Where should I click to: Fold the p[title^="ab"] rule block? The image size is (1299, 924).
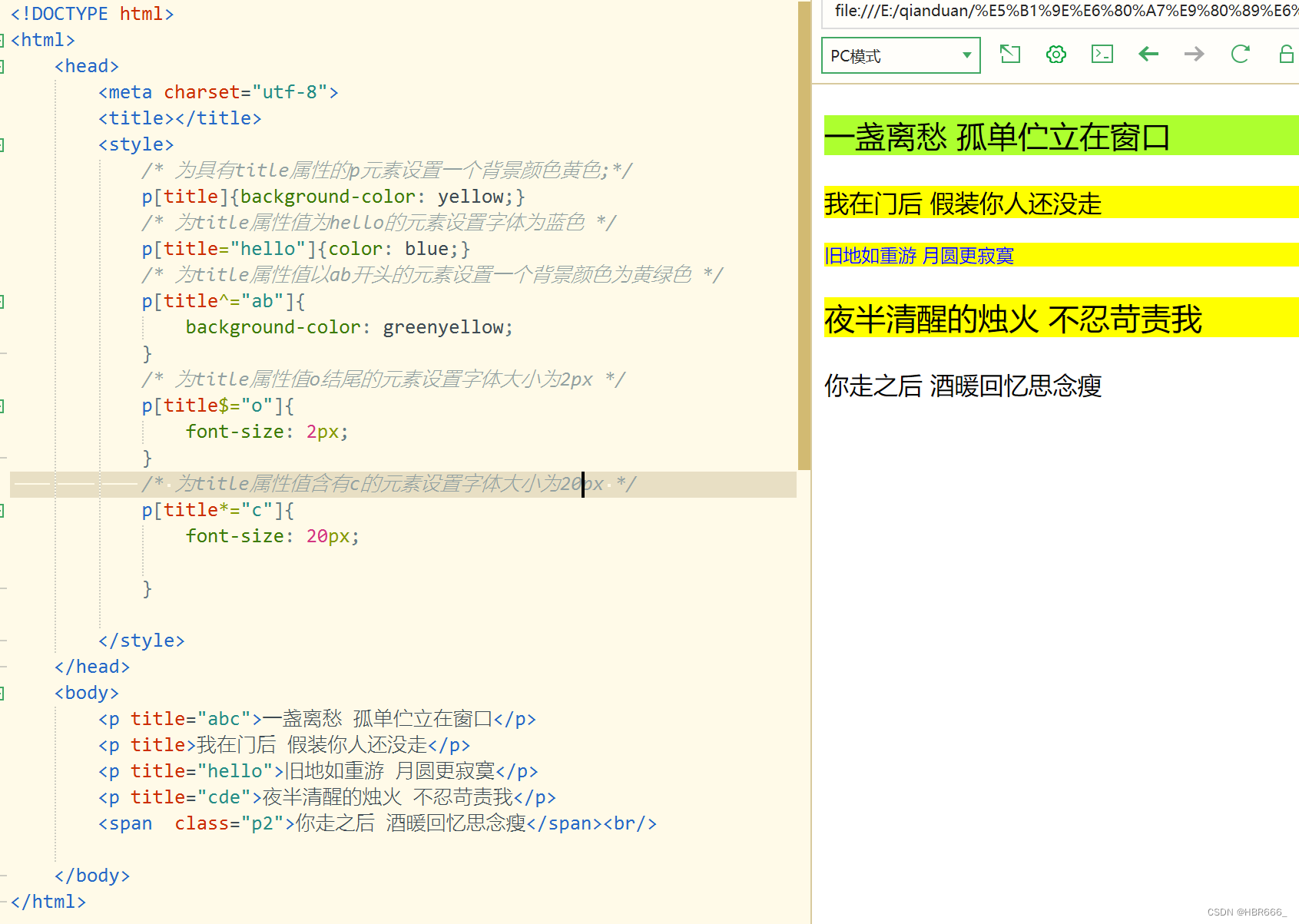click(2, 301)
